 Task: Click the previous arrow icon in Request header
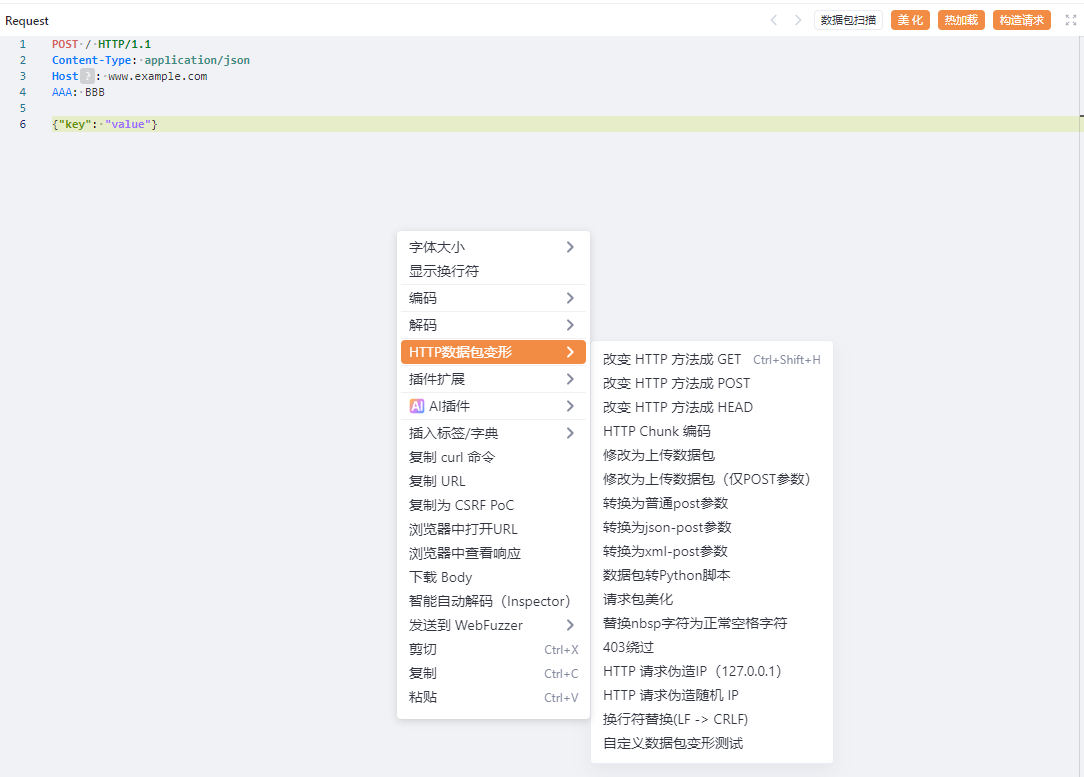pyautogui.click(x=773, y=20)
